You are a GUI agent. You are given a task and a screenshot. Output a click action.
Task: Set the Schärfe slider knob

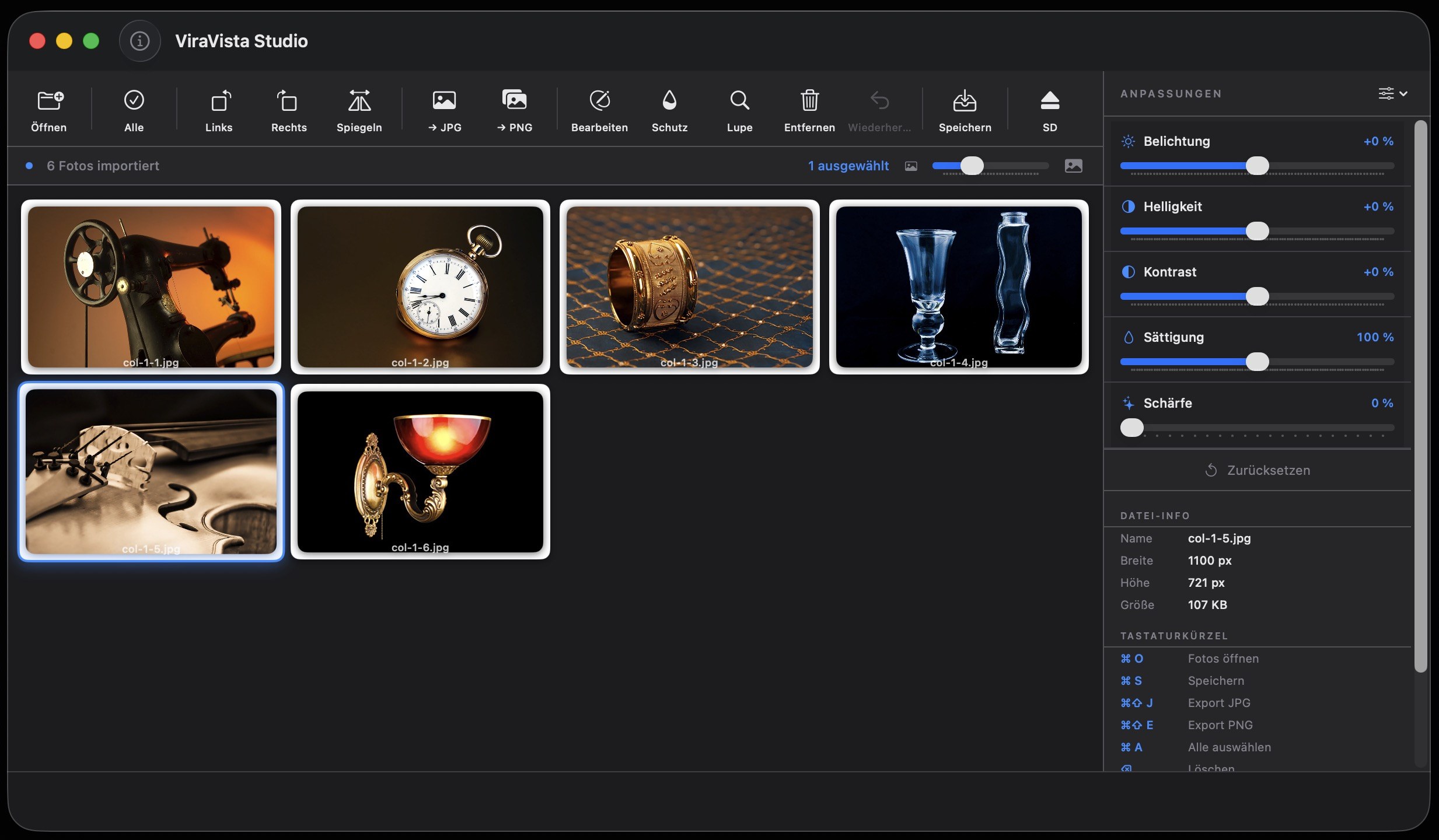[1132, 428]
